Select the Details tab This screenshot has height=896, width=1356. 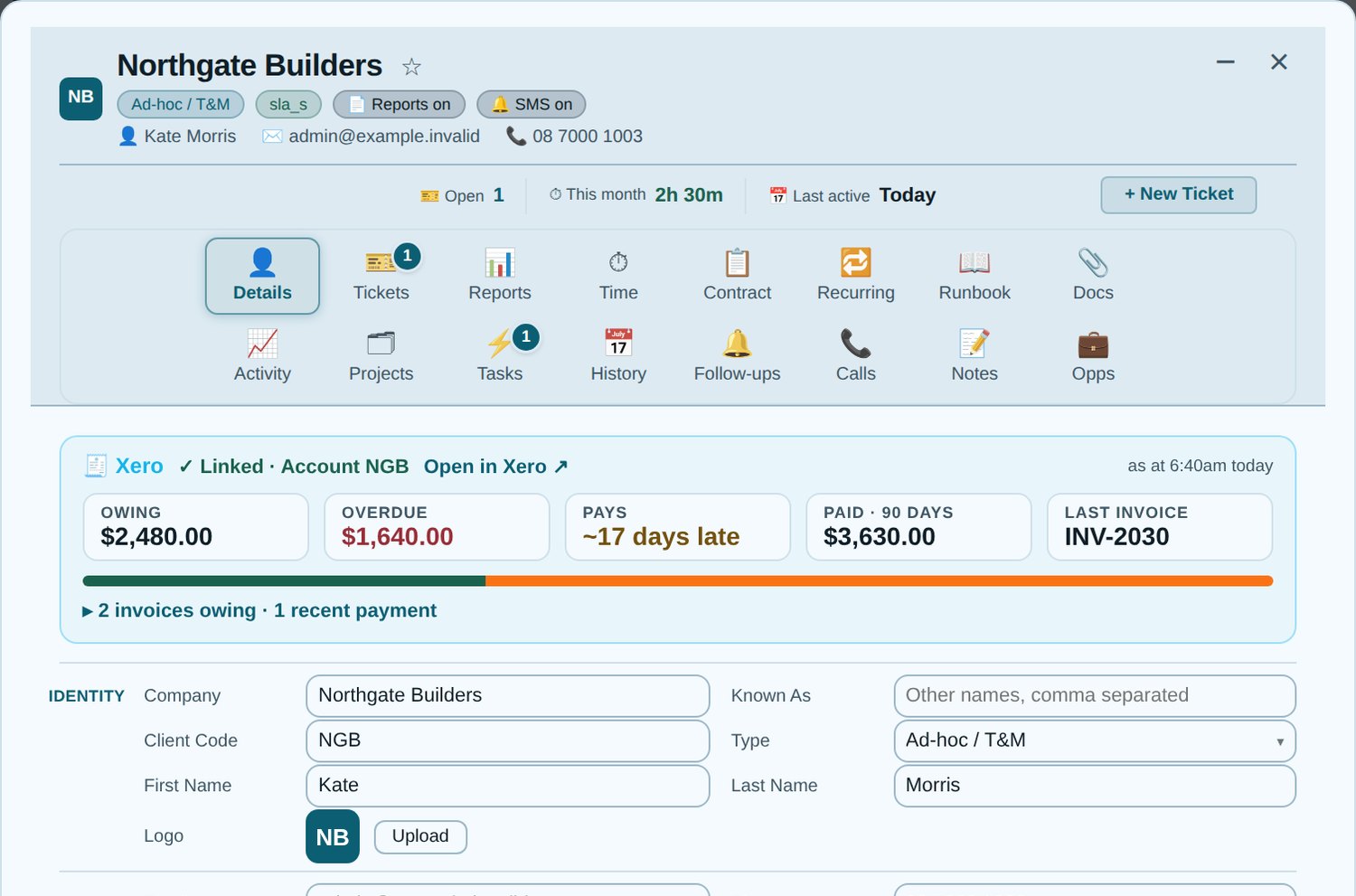point(262,276)
